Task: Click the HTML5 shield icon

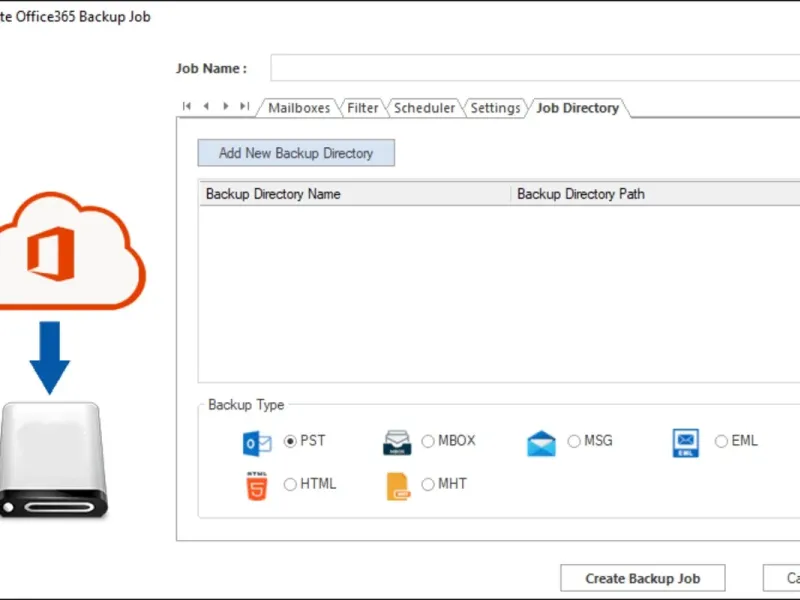Action: pyautogui.click(x=257, y=486)
